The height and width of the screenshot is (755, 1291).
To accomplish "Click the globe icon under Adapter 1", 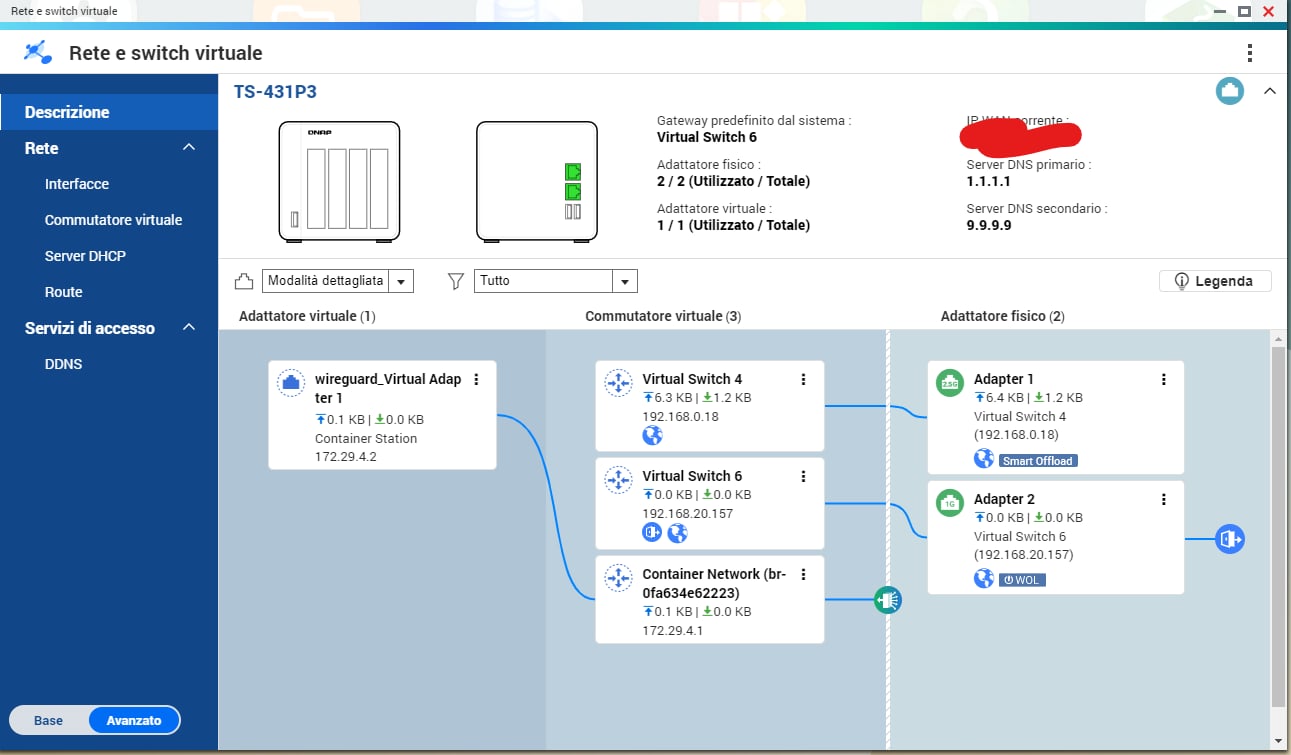I will click(984, 459).
